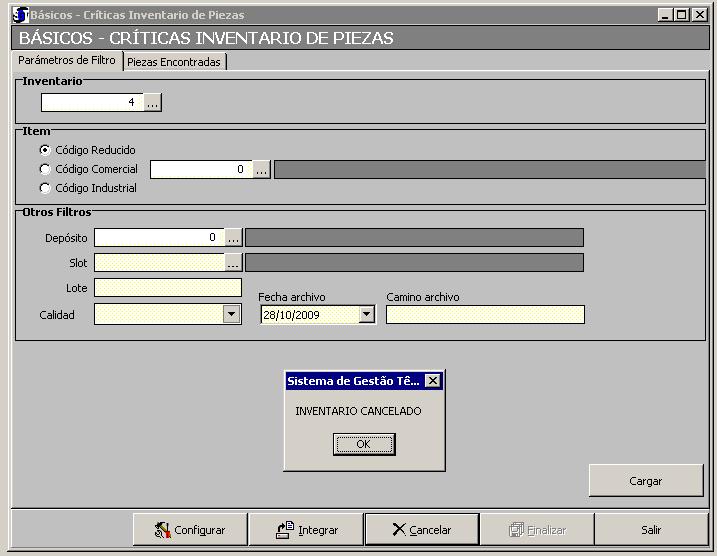Select the Código Industrial radio button
The height and width of the screenshot is (556, 717).
pos(44,188)
